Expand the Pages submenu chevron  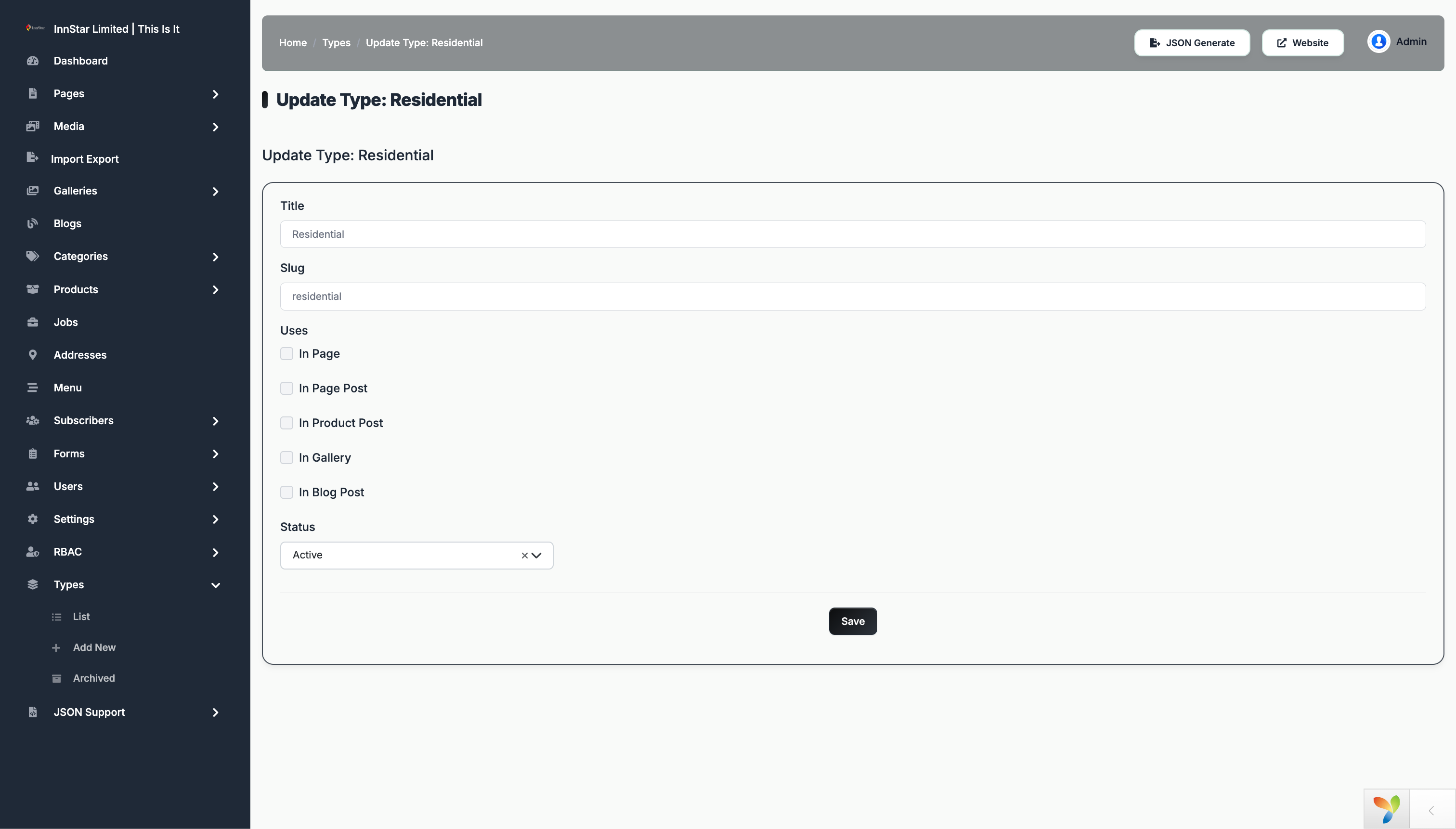[215, 94]
